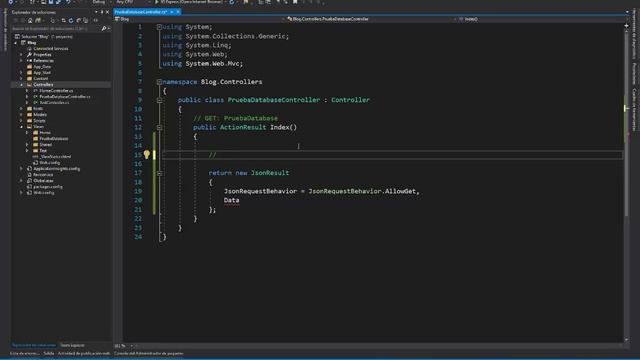Select the Scripts folder
640x360 pixels.
(39, 120)
